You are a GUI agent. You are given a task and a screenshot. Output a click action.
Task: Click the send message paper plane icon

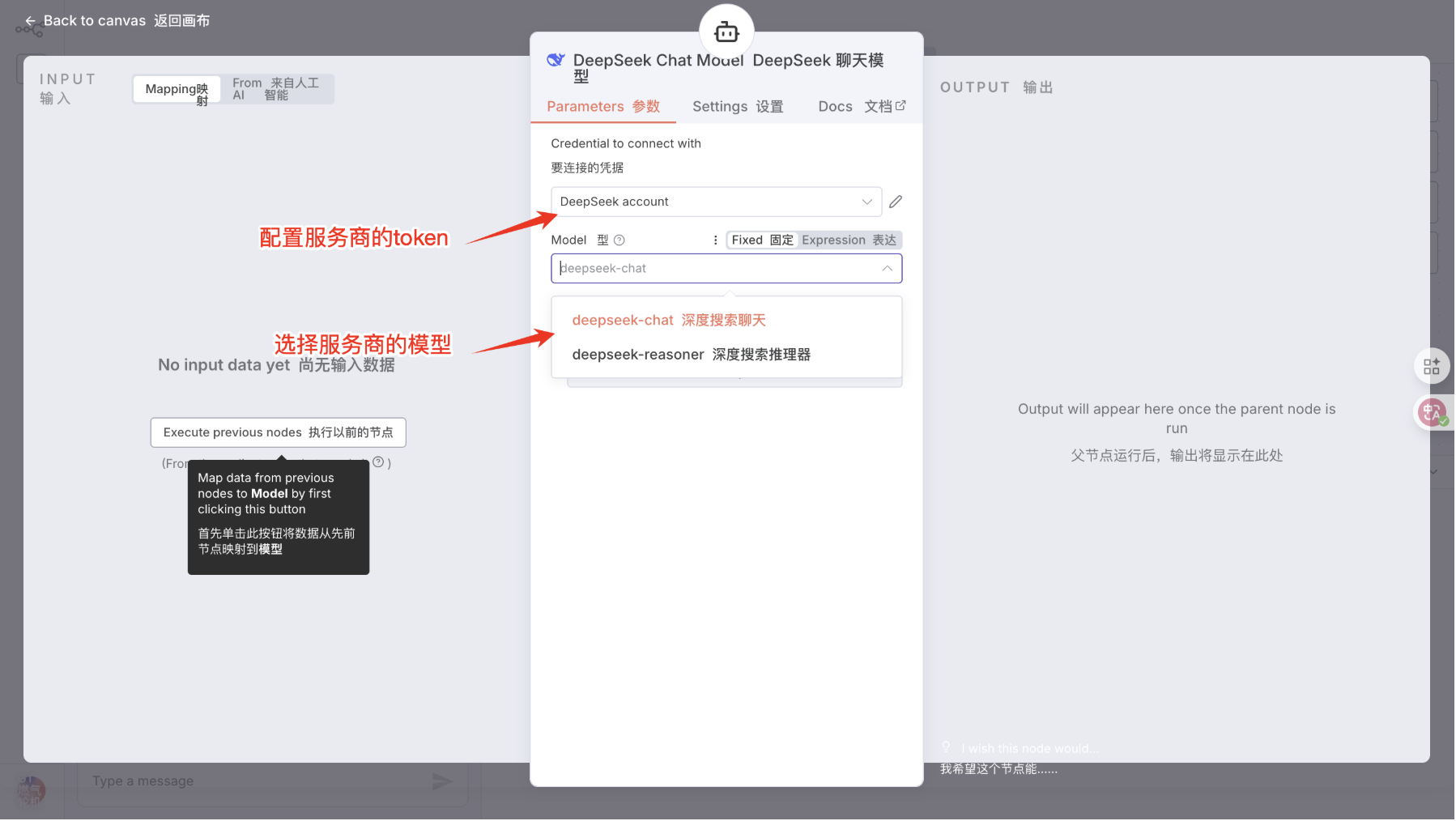[x=442, y=781]
